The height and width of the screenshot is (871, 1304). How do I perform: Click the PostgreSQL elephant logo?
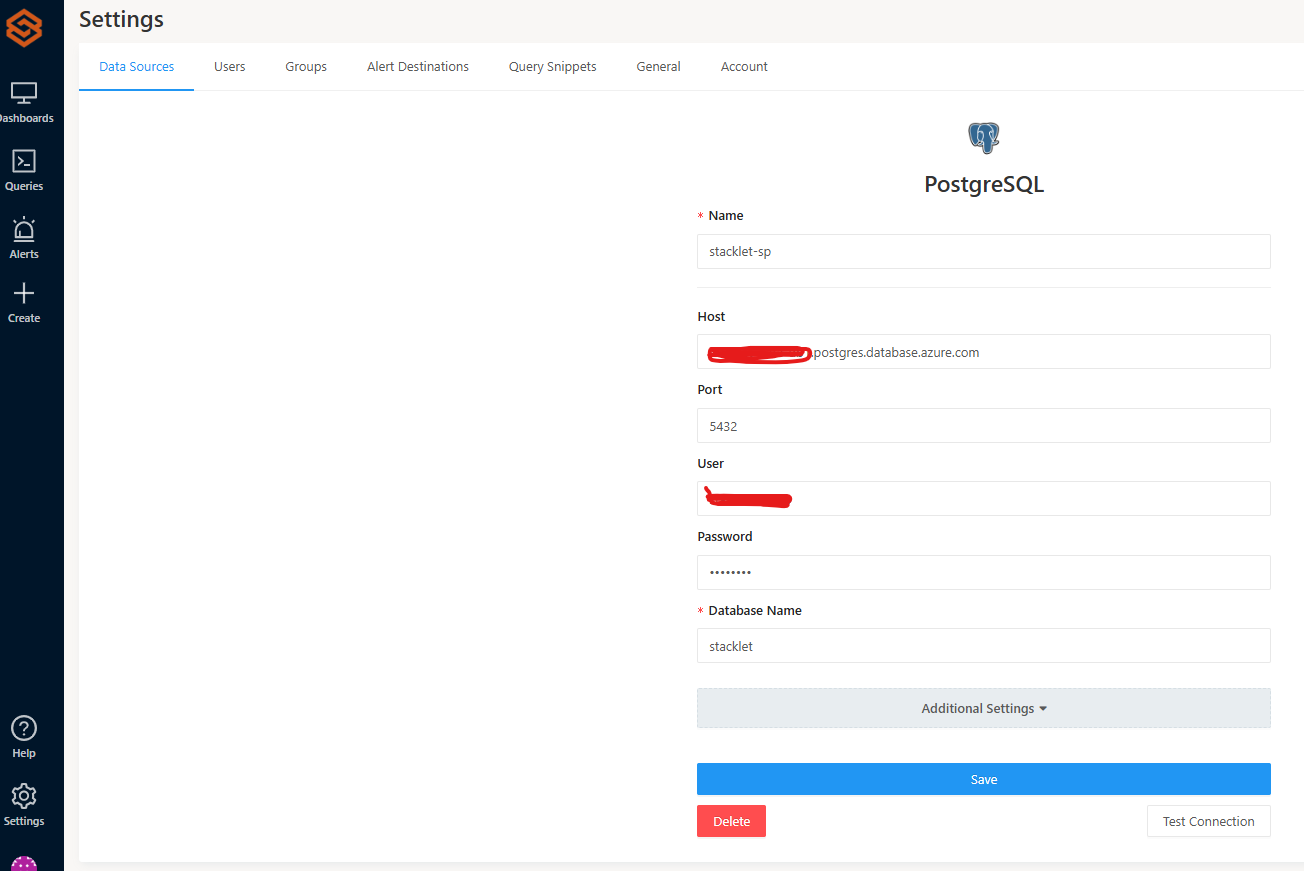point(984,138)
